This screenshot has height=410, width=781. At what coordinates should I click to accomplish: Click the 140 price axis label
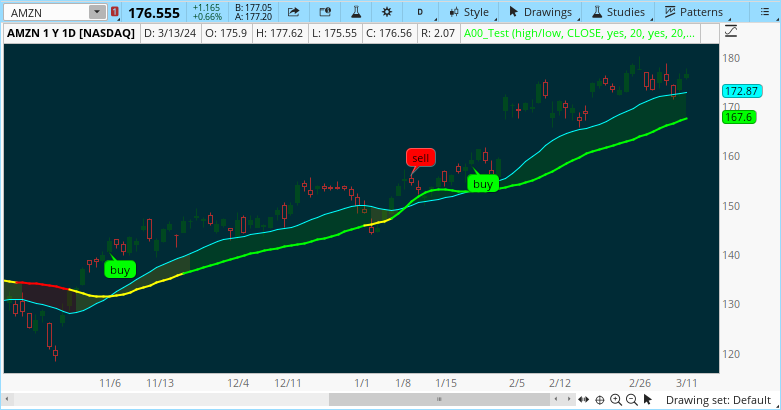click(731, 255)
